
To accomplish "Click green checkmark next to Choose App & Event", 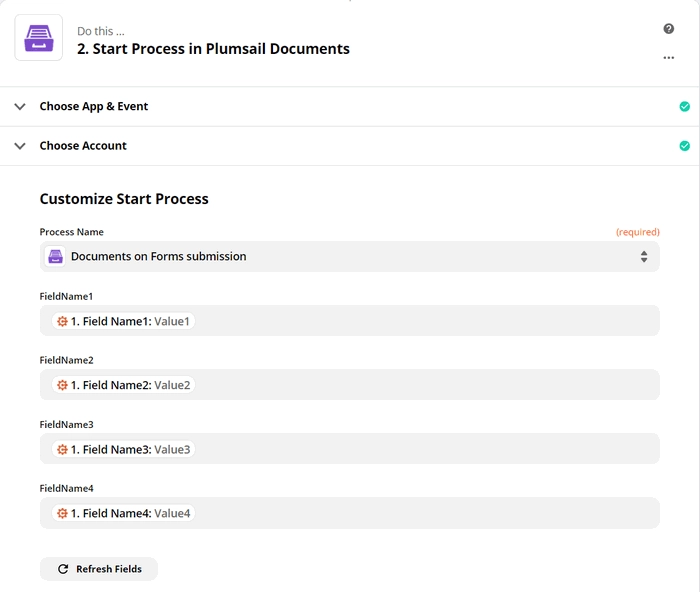I will click(x=684, y=106).
